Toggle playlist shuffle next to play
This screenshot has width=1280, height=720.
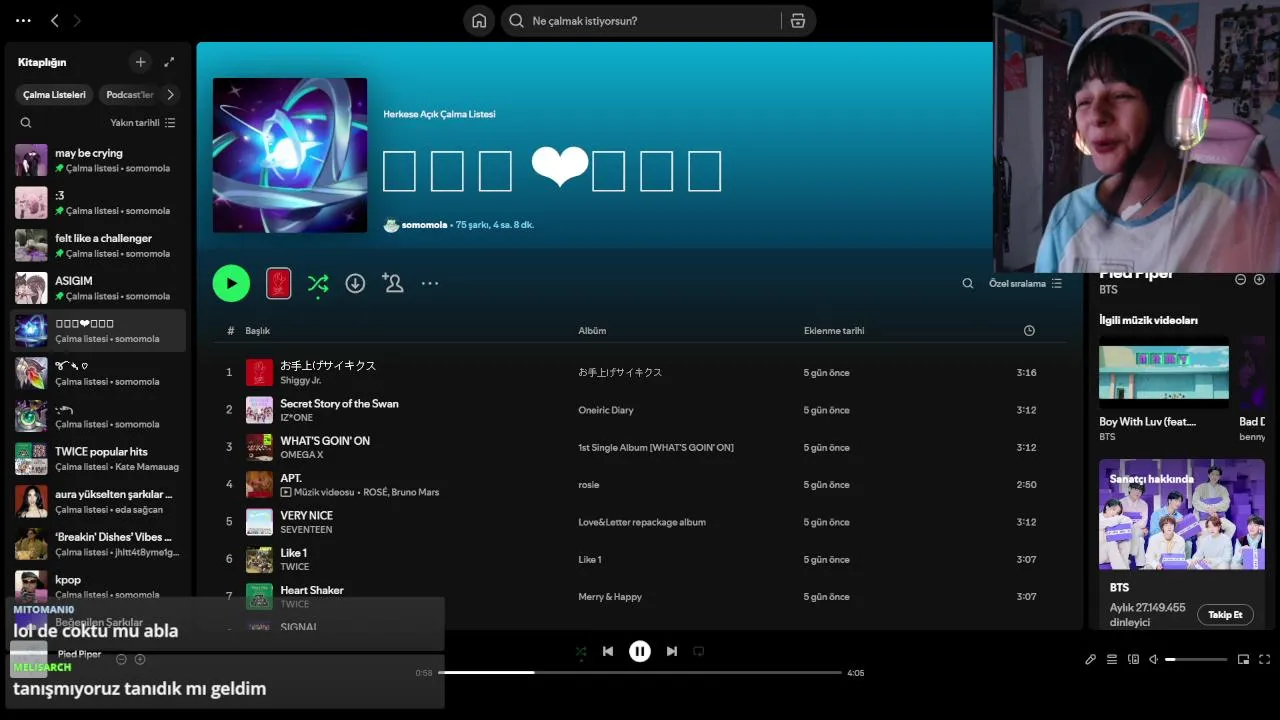318,283
